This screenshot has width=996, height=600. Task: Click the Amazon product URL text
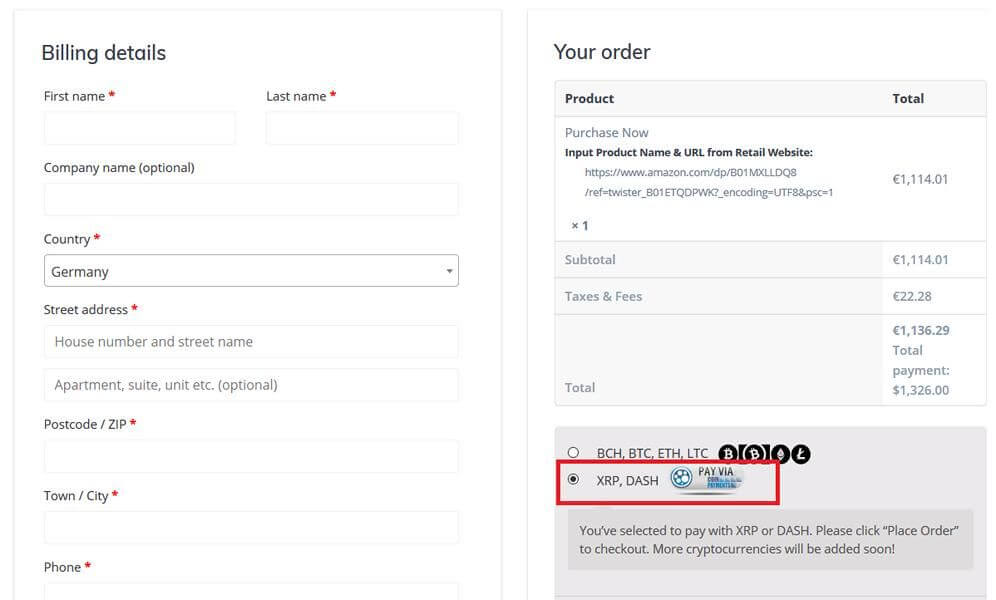pyautogui.click(x=708, y=182)
